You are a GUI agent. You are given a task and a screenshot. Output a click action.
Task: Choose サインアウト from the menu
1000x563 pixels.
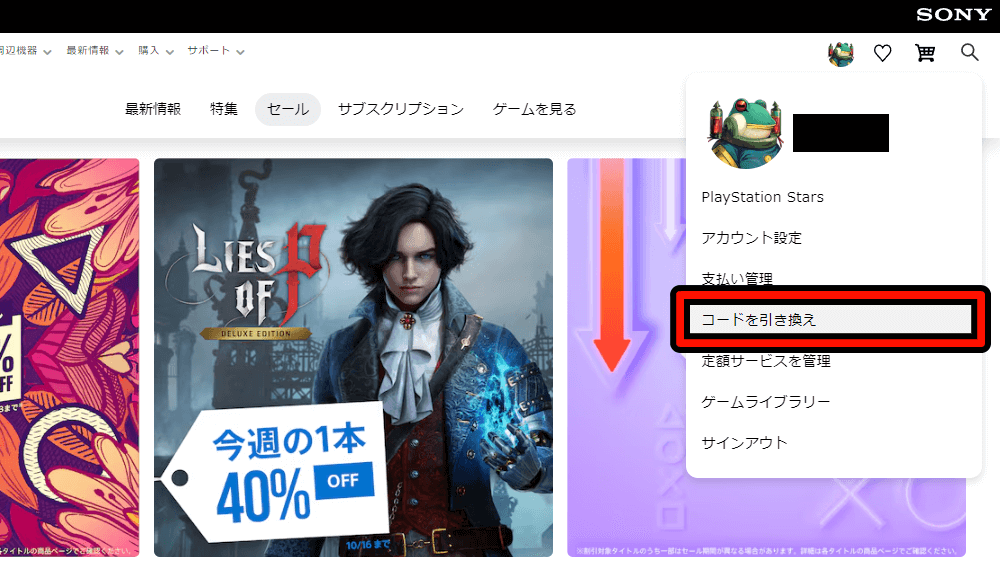coord(744,442)
